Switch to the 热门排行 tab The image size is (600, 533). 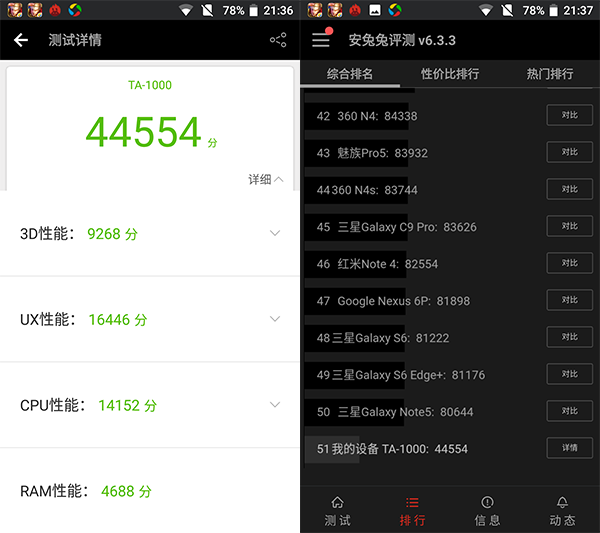click(x=550, y=73)
